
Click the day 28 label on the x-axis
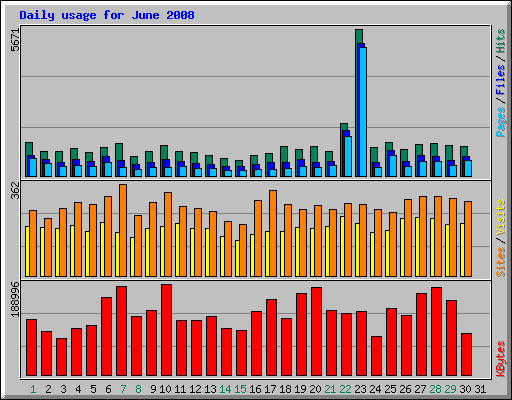(435, 389)
